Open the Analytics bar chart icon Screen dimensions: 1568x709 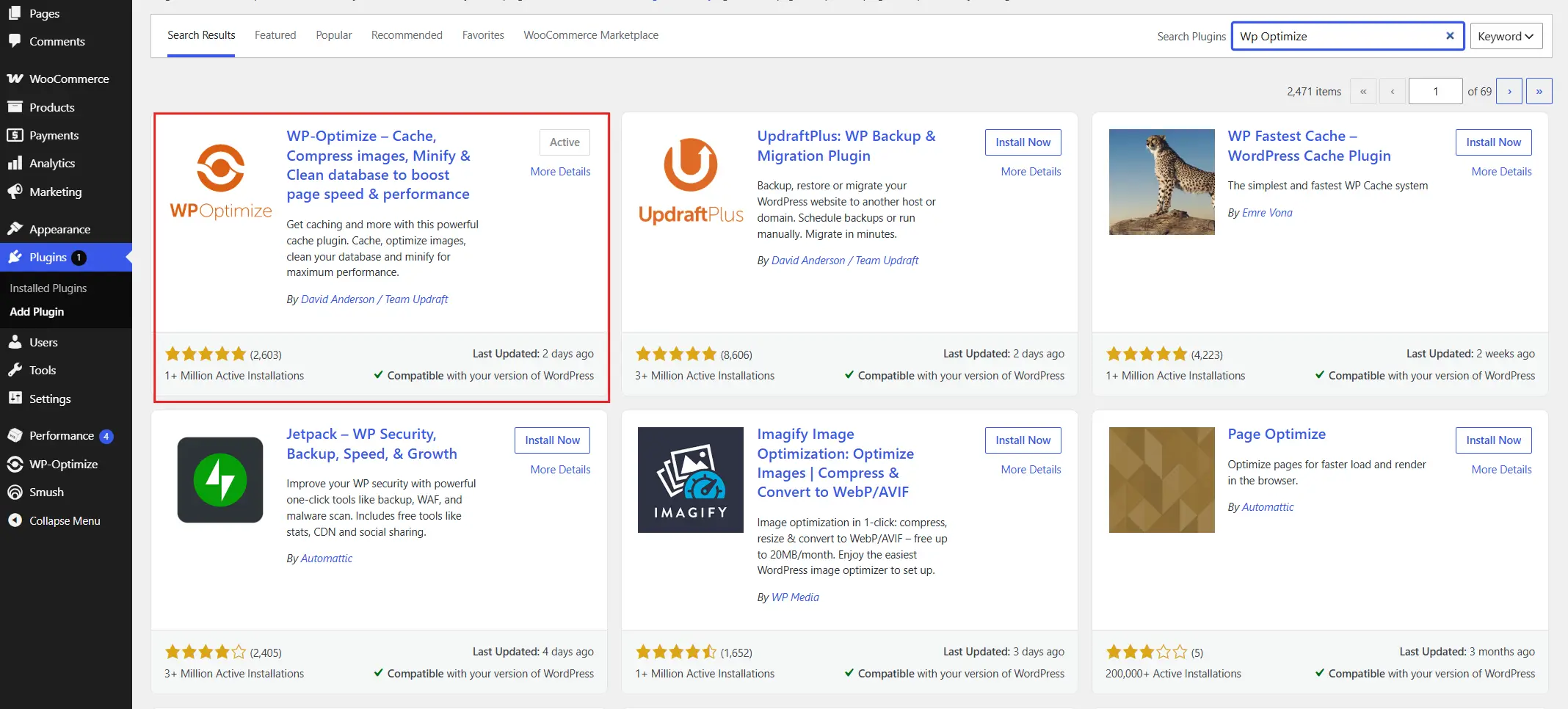15,163
